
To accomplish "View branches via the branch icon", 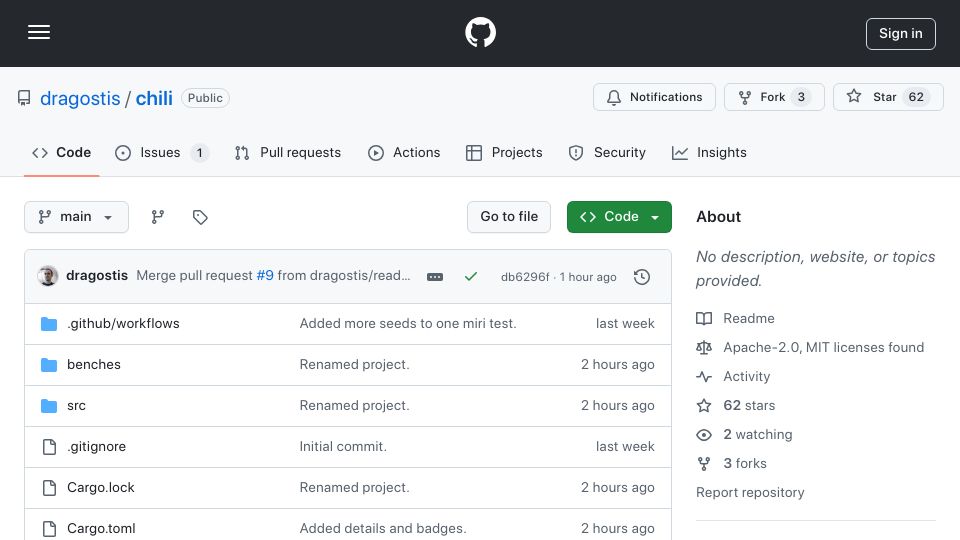I will (x=158, y=217).
